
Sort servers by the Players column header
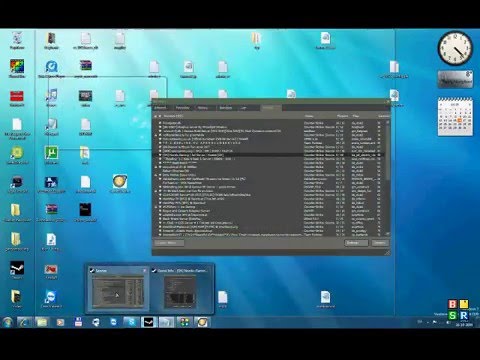pos(342,116)
